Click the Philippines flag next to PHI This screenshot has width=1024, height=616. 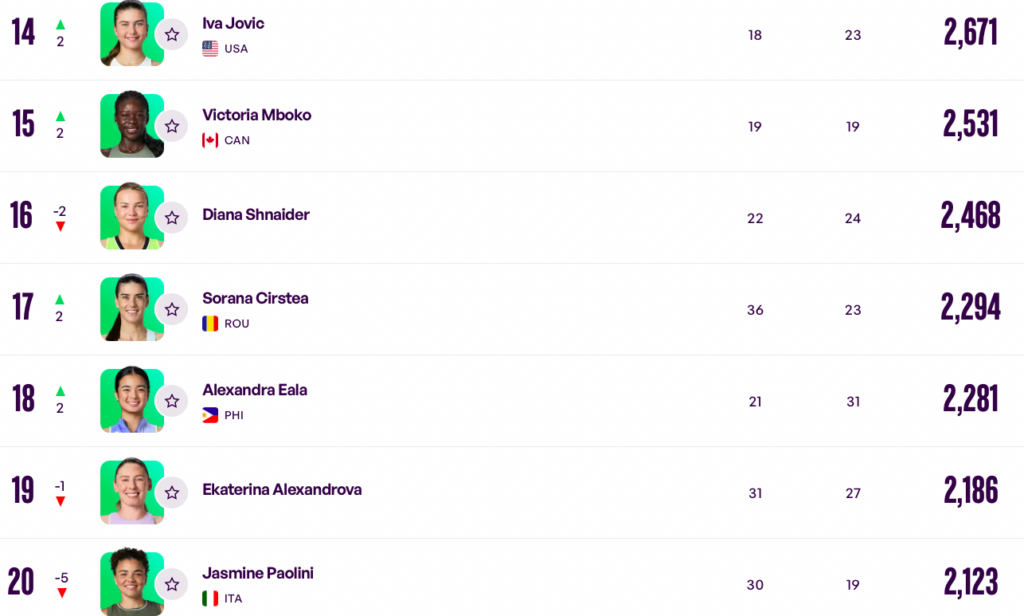click(x=210, y=415)
